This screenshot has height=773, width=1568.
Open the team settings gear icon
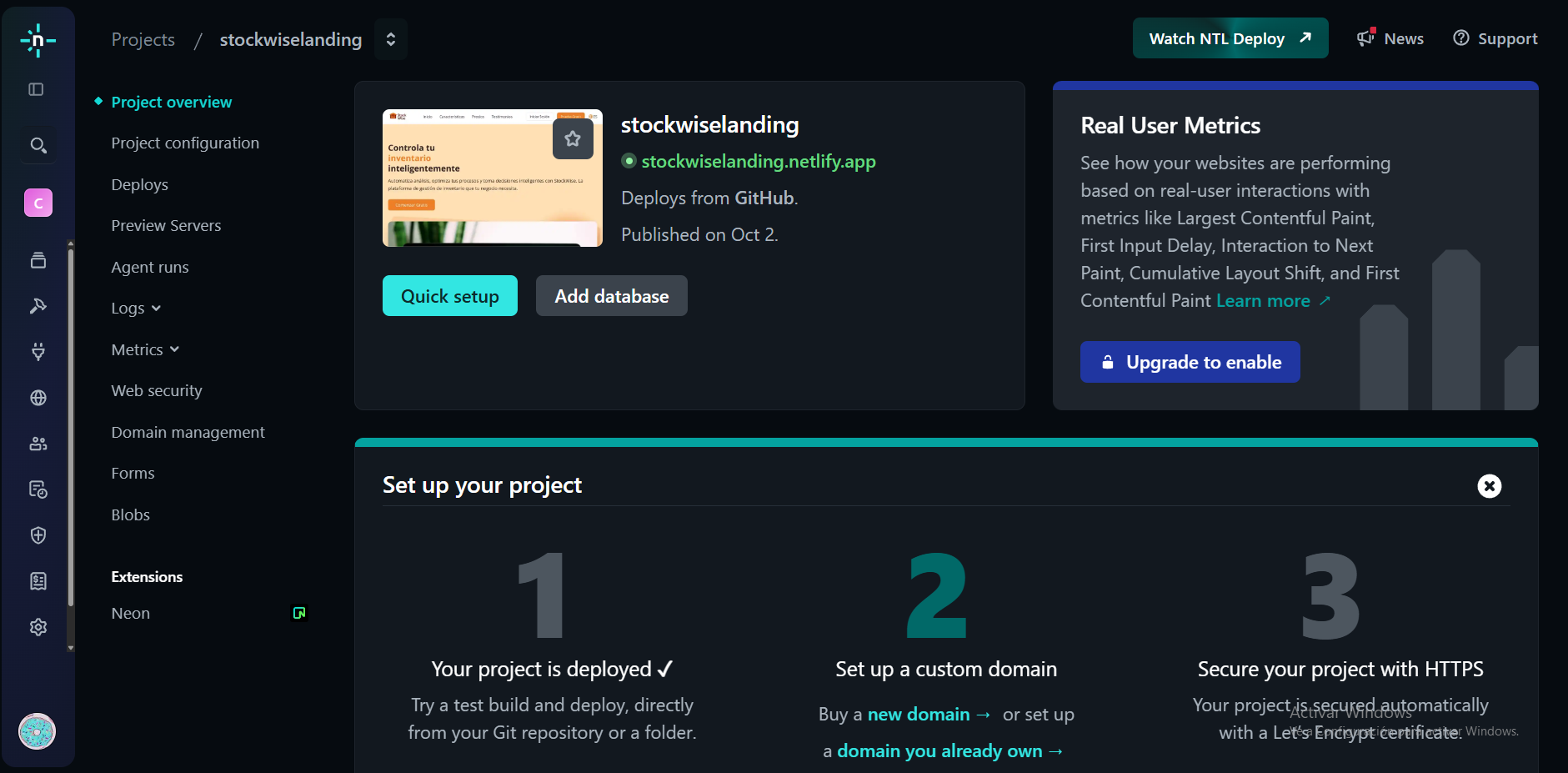tap(38, 627)
